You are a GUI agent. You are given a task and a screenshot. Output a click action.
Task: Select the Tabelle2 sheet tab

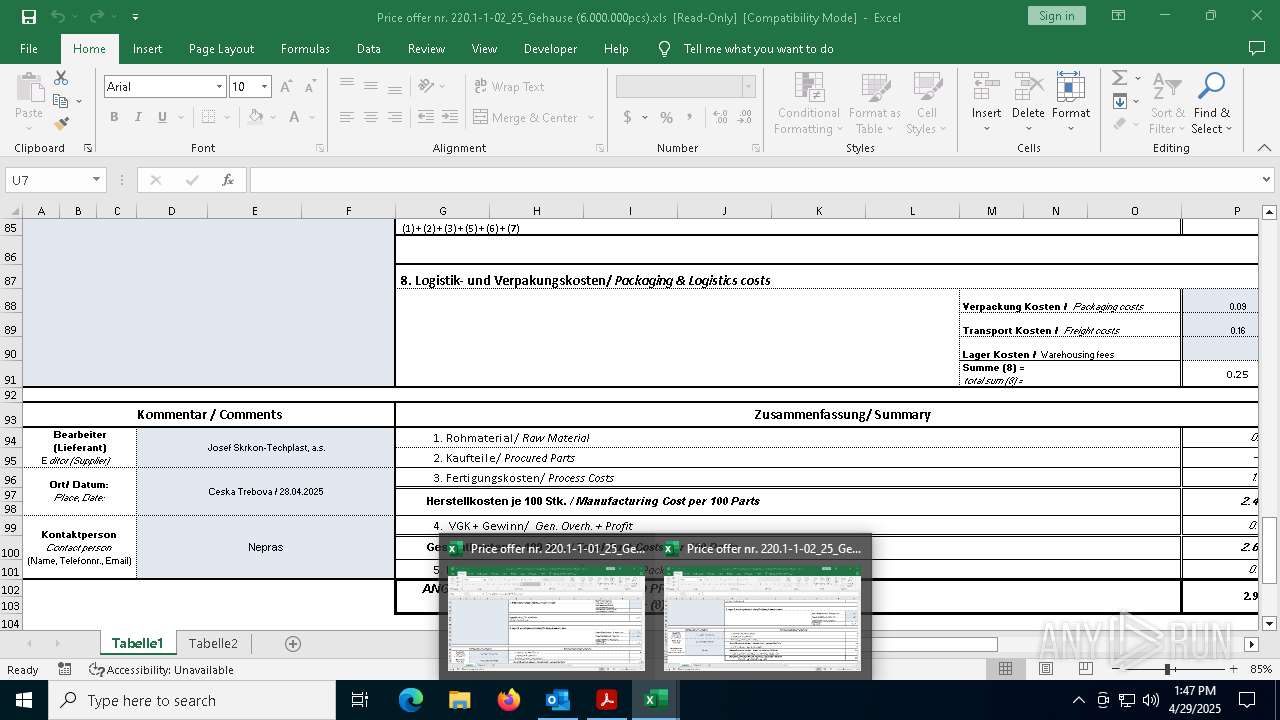click(x=213, y=644)
